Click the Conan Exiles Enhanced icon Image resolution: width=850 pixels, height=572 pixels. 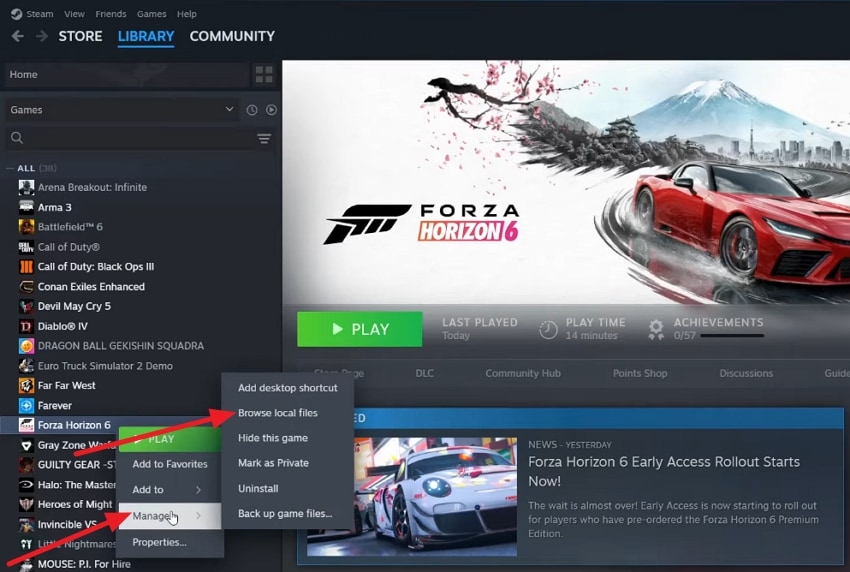click(26, 286)
